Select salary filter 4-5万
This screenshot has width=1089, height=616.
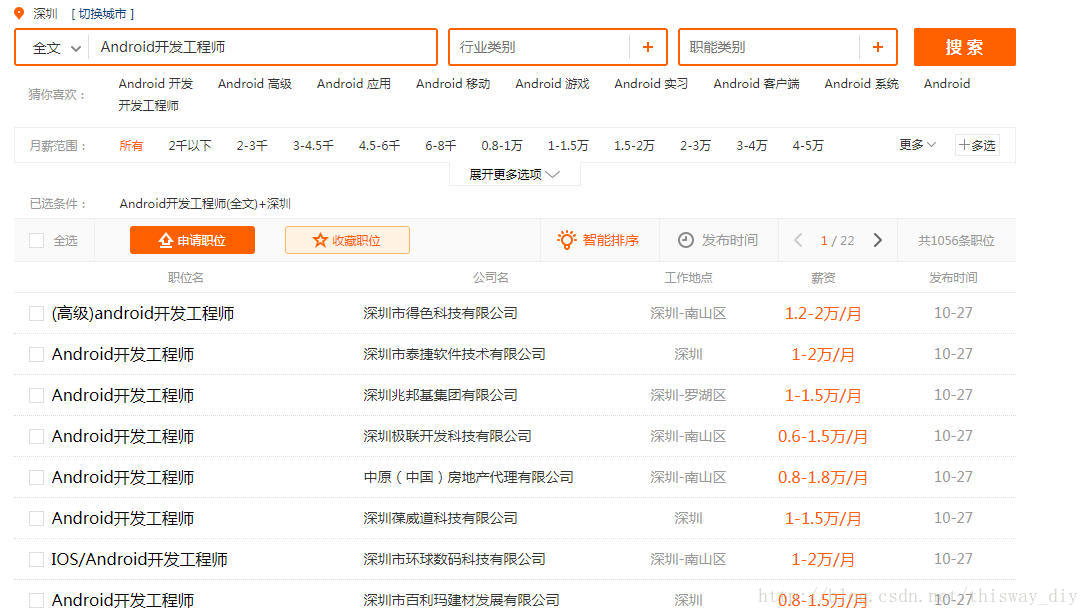[x=808, y=146]
